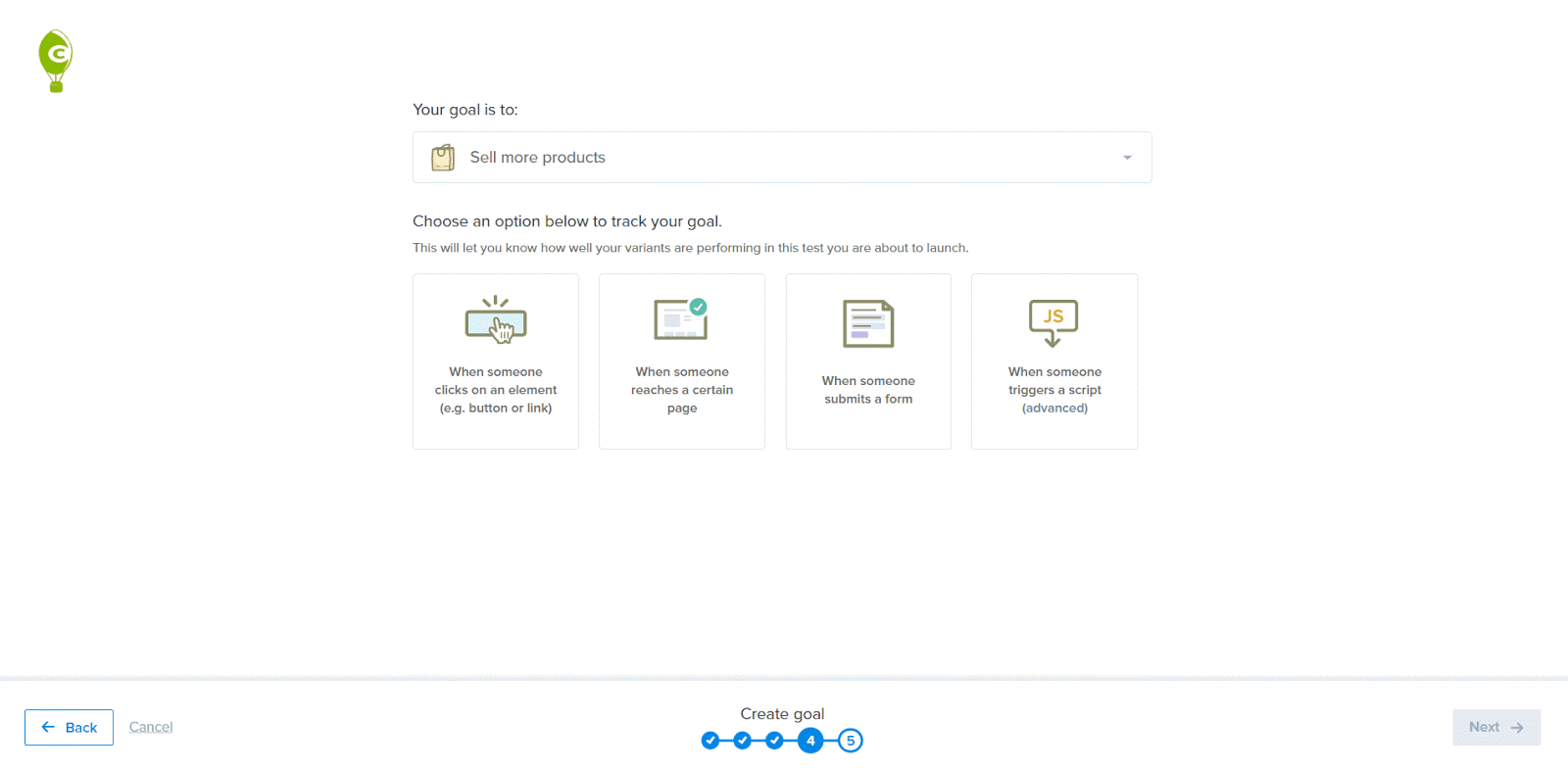Select the click-on-element cursor icon
This screenshot has height=771, width=1568.
coord(496,319)
